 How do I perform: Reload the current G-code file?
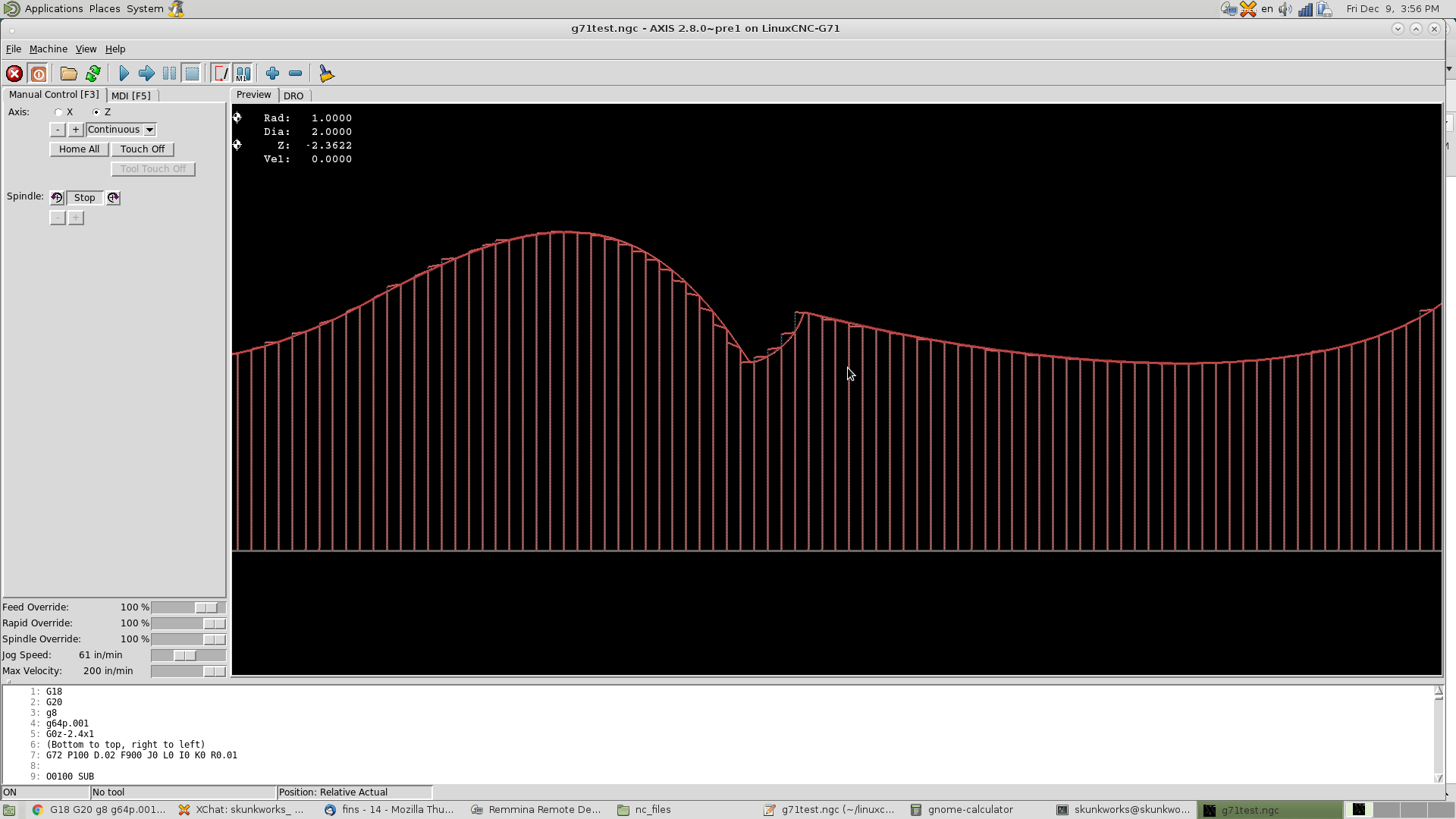coord(93,74)
